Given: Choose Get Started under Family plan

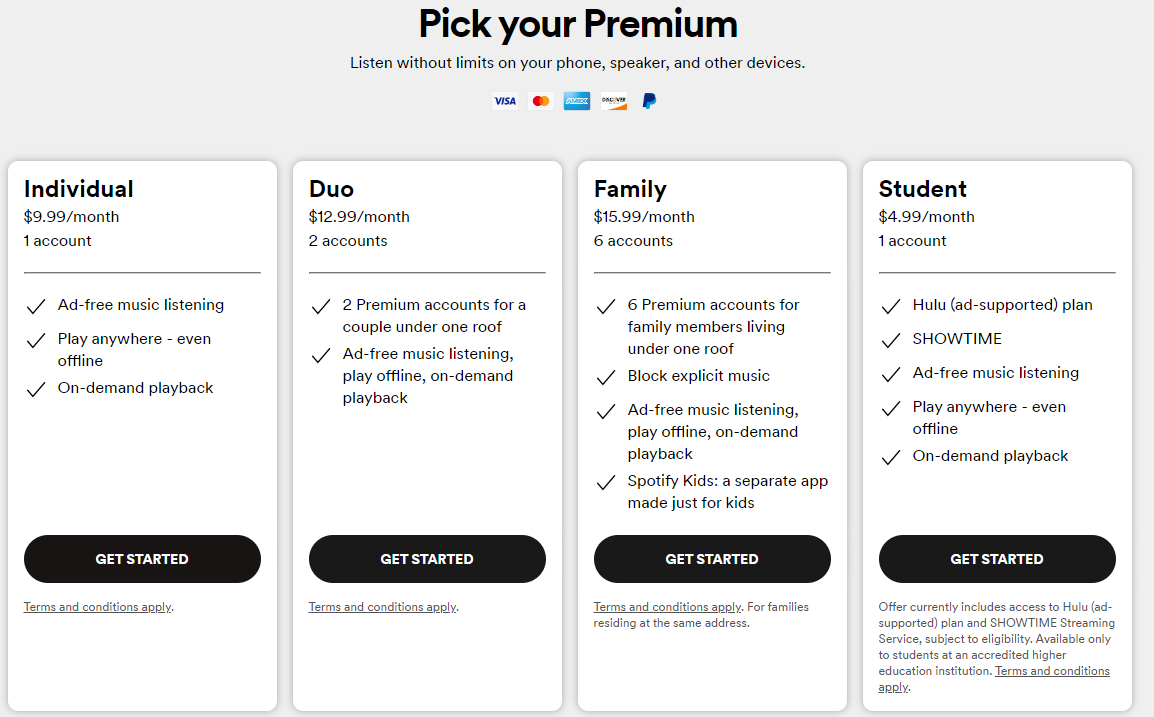Looking at the screenshot, I should click(712, 559).
